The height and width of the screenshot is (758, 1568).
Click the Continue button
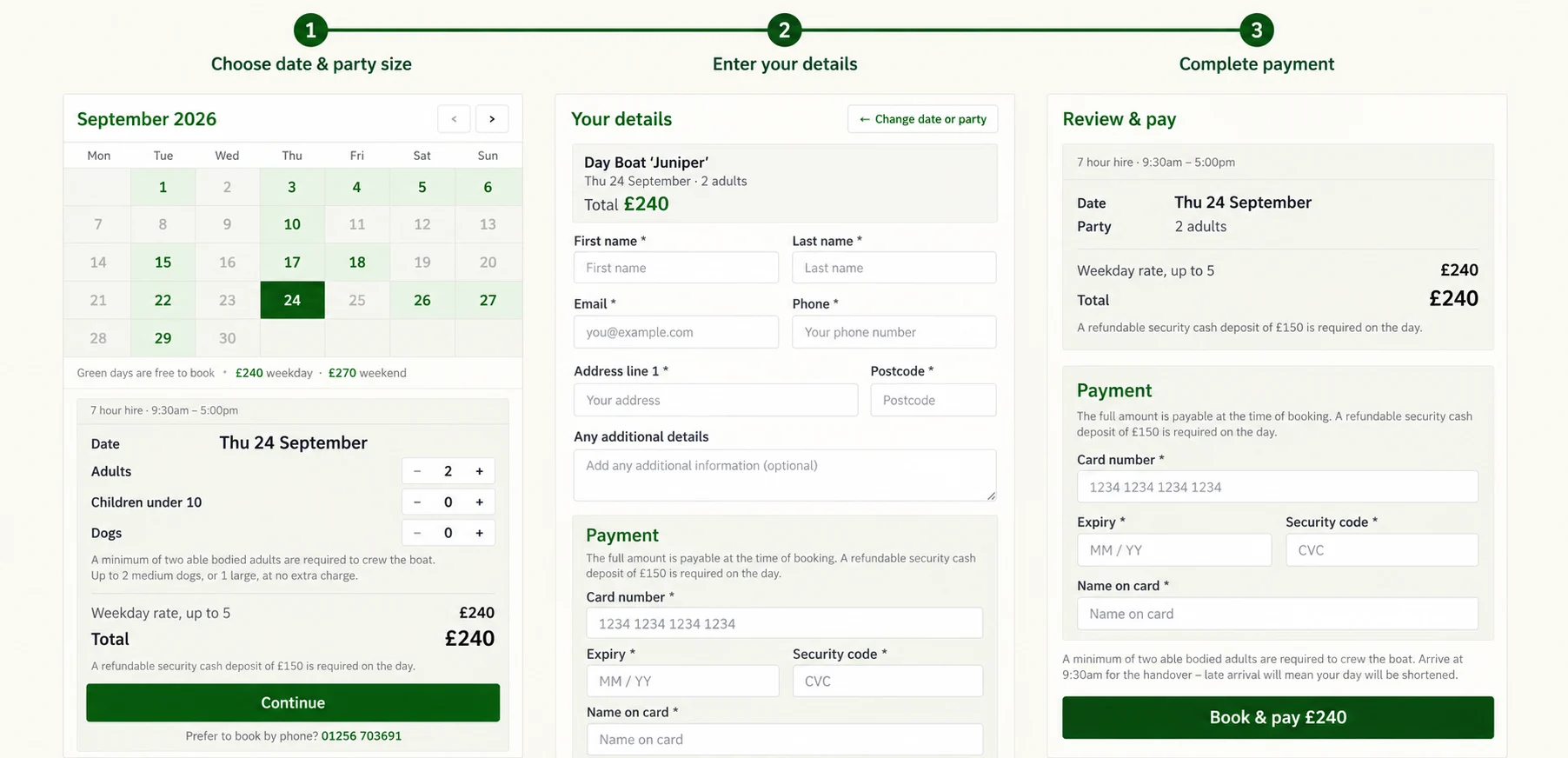[x=293, y=702]
